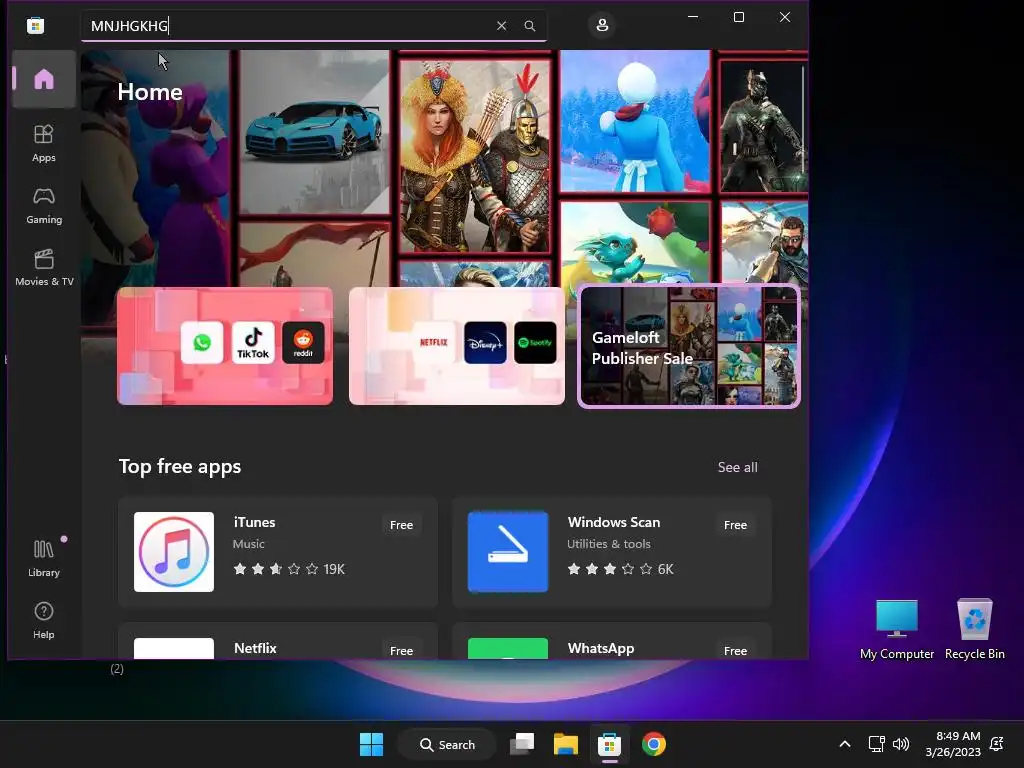Click the Windows Scan star rating 6K

(620, 569)
